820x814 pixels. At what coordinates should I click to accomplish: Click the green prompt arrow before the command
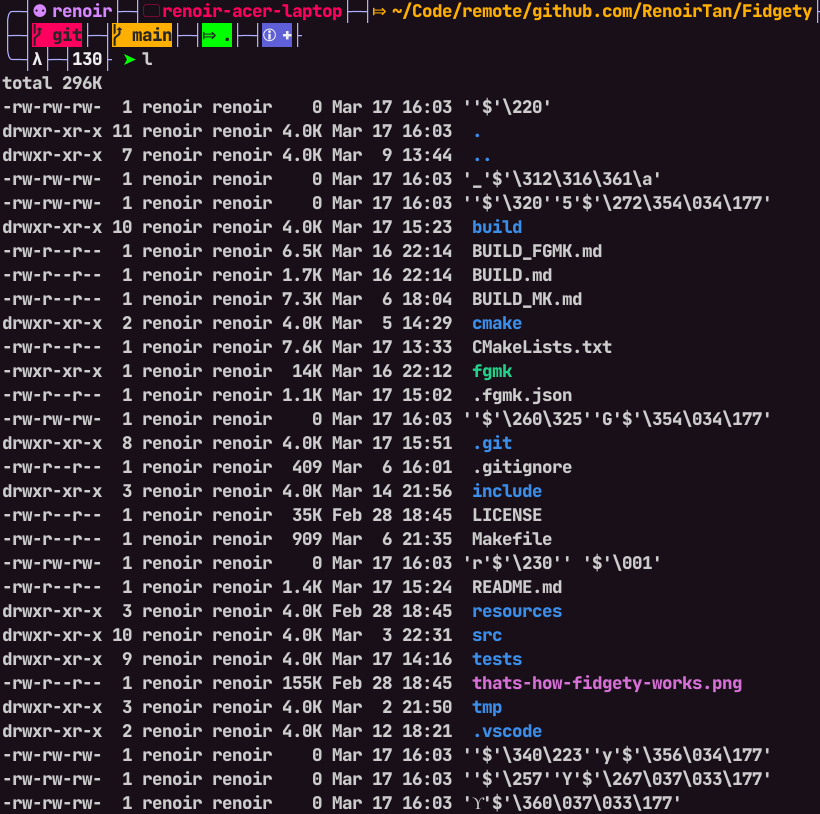pos(128,60)
